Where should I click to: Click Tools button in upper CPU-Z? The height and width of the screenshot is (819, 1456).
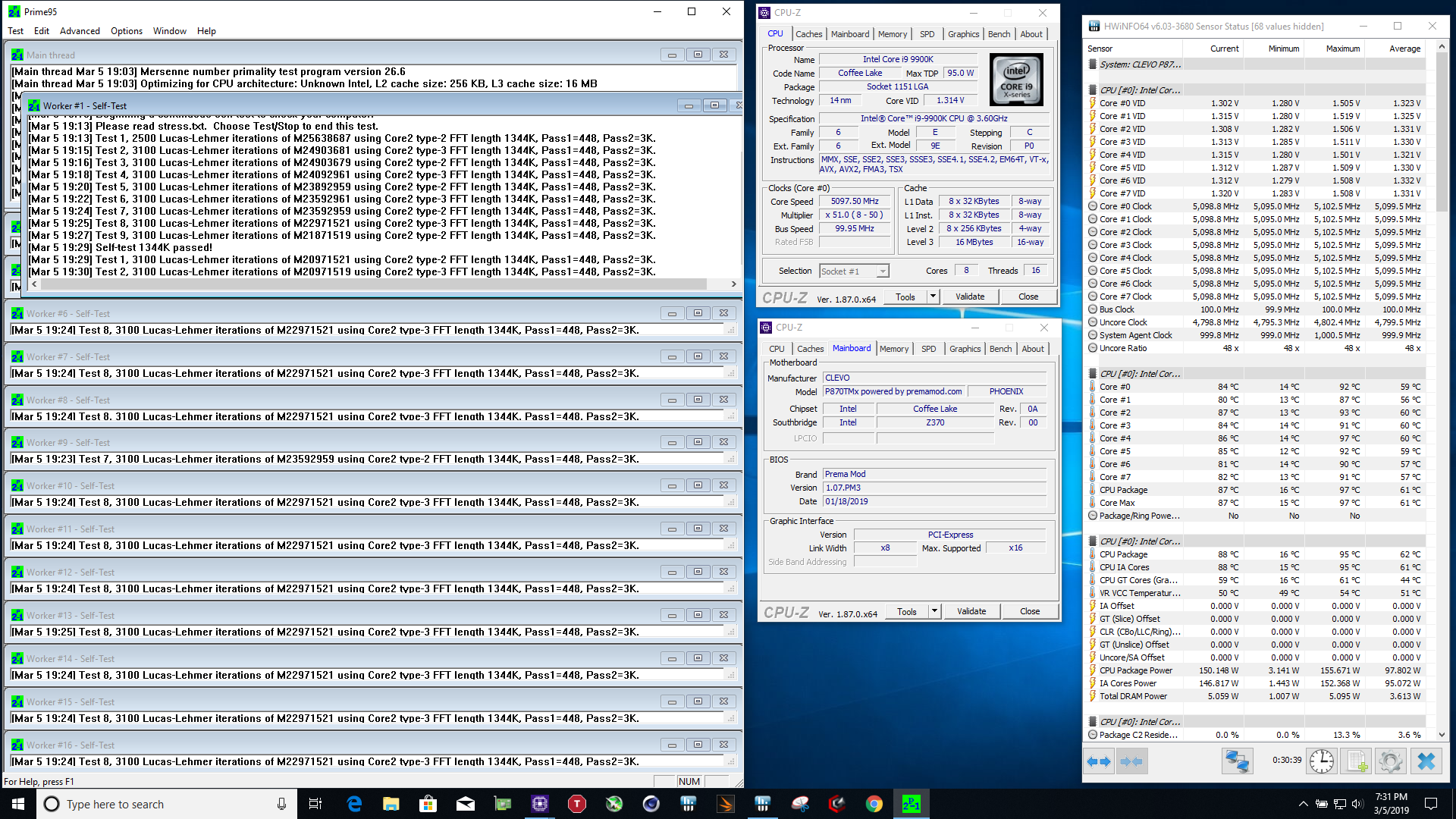(x=905, y=297)
